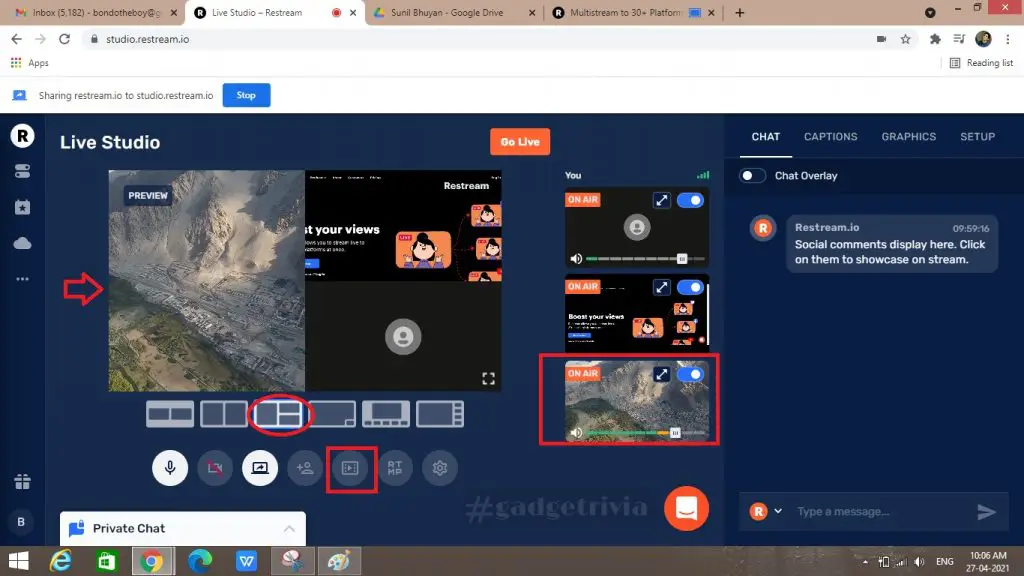Click the gift box icon in sidebar
This screenshot has height=576, width=1024.
pos(22,482)
